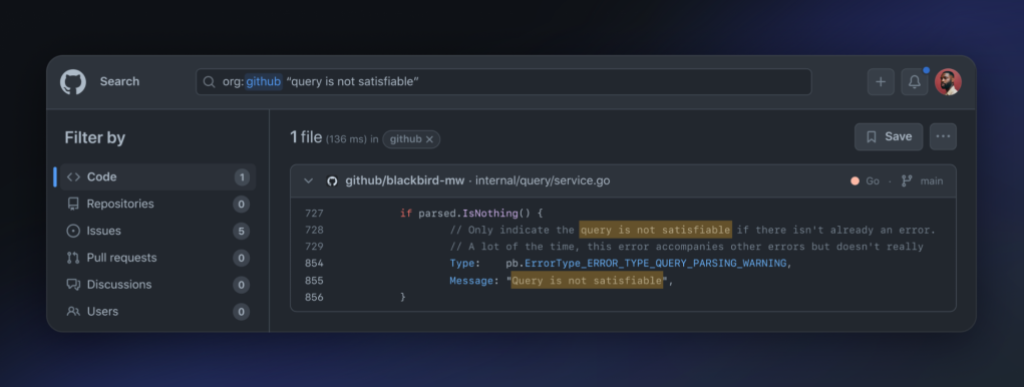Image resolution: width=1024 pixels, height=387 pixels.
Task: Click the Go language label
Action: [872, 181]
